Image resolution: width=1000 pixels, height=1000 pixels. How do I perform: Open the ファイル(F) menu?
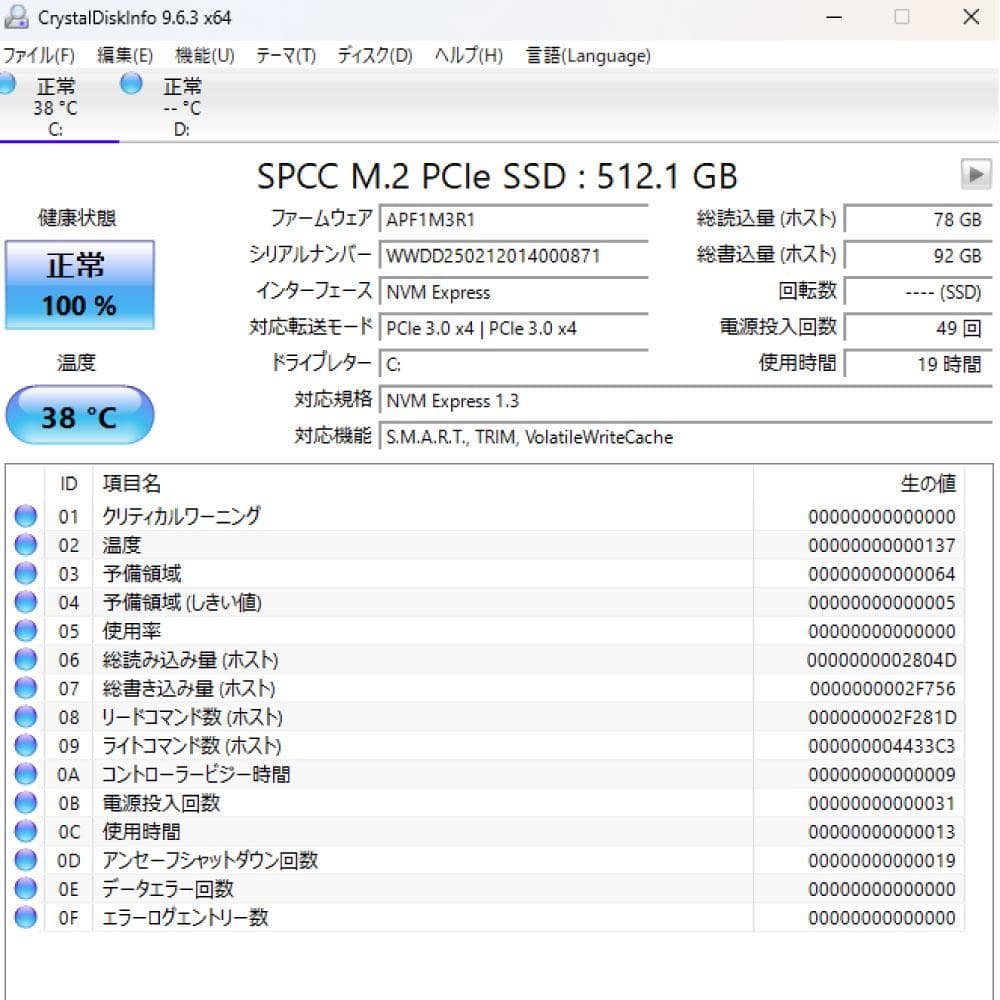click(39, 55)
